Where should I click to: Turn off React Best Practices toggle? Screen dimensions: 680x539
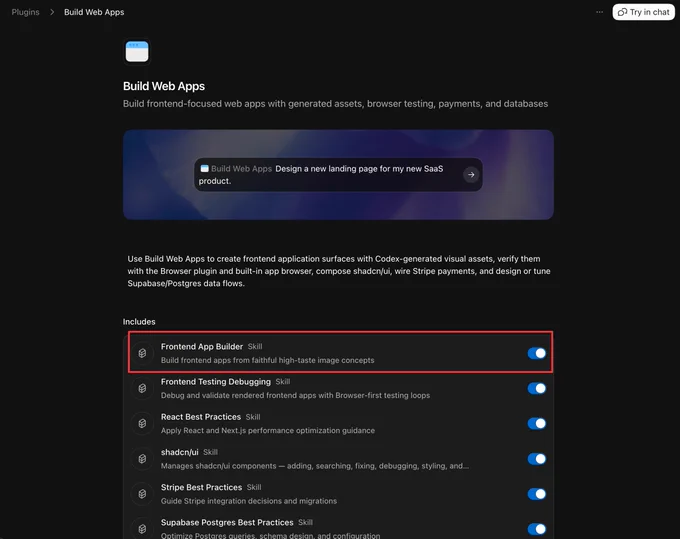click(537, 424)
